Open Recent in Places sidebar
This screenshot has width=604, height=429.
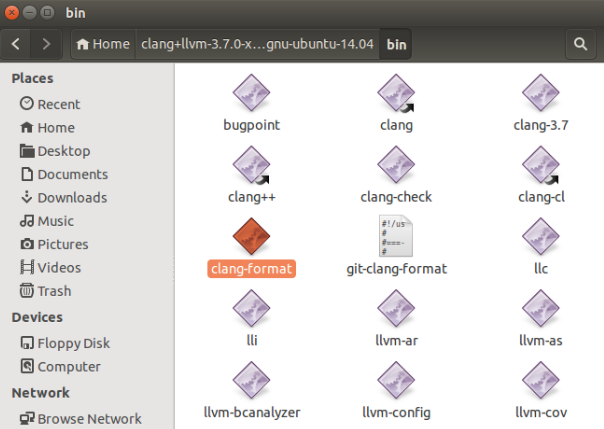(58, 104)
